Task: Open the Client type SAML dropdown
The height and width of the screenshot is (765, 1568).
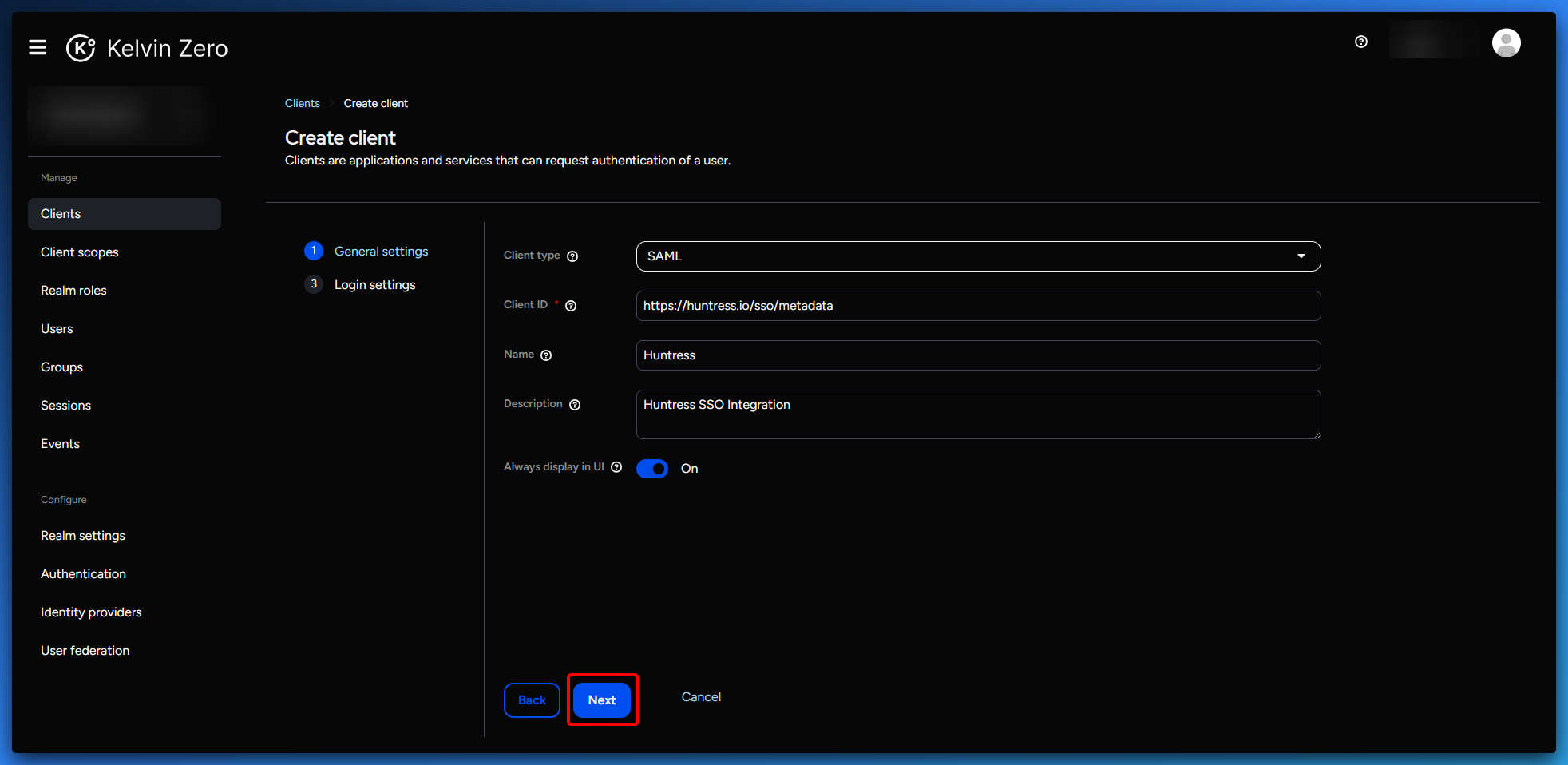Action: coord(978,256)
